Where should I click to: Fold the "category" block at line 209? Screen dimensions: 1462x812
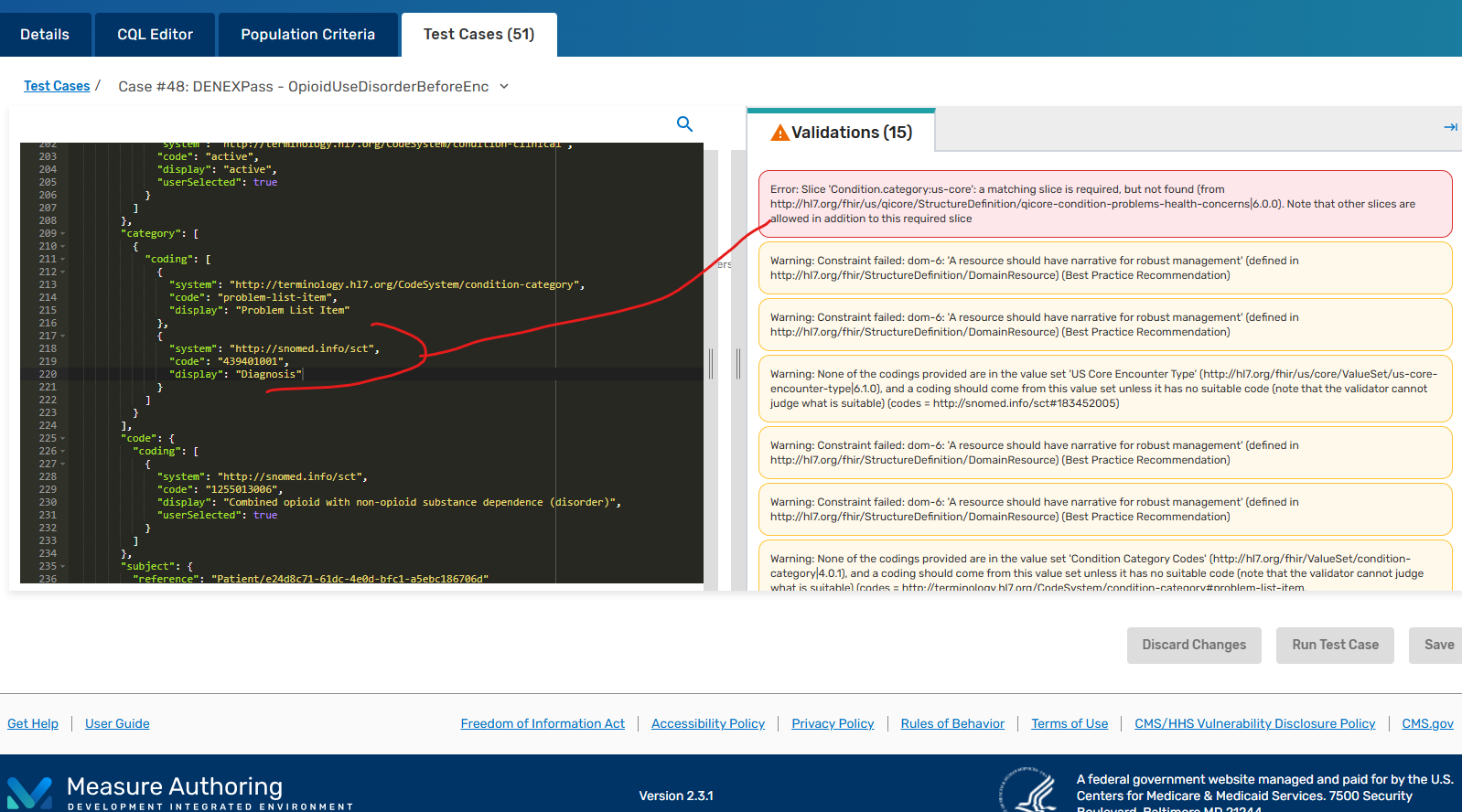click(62, 234)
